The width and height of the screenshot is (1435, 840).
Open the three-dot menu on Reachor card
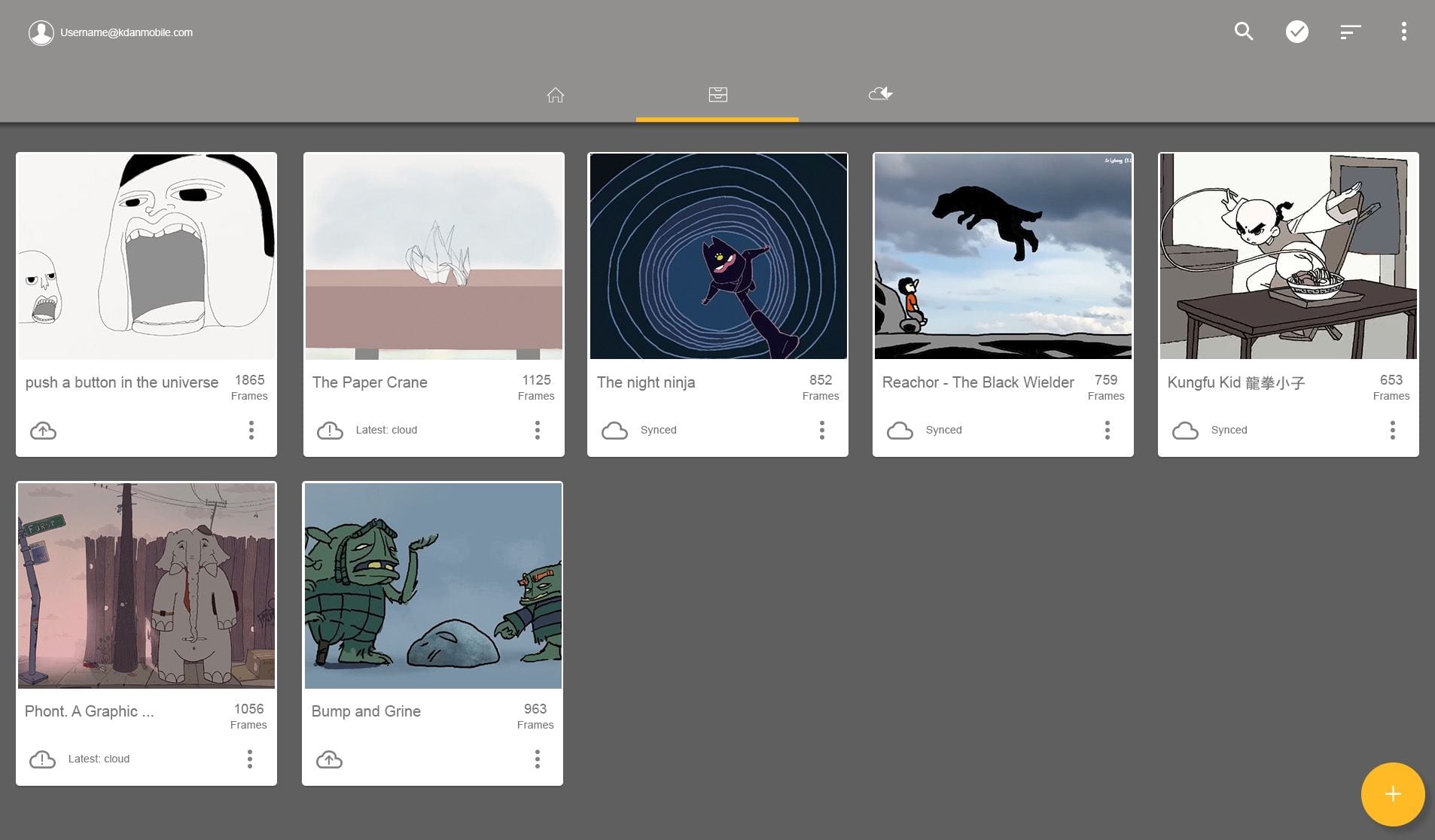click(1107, 430)
